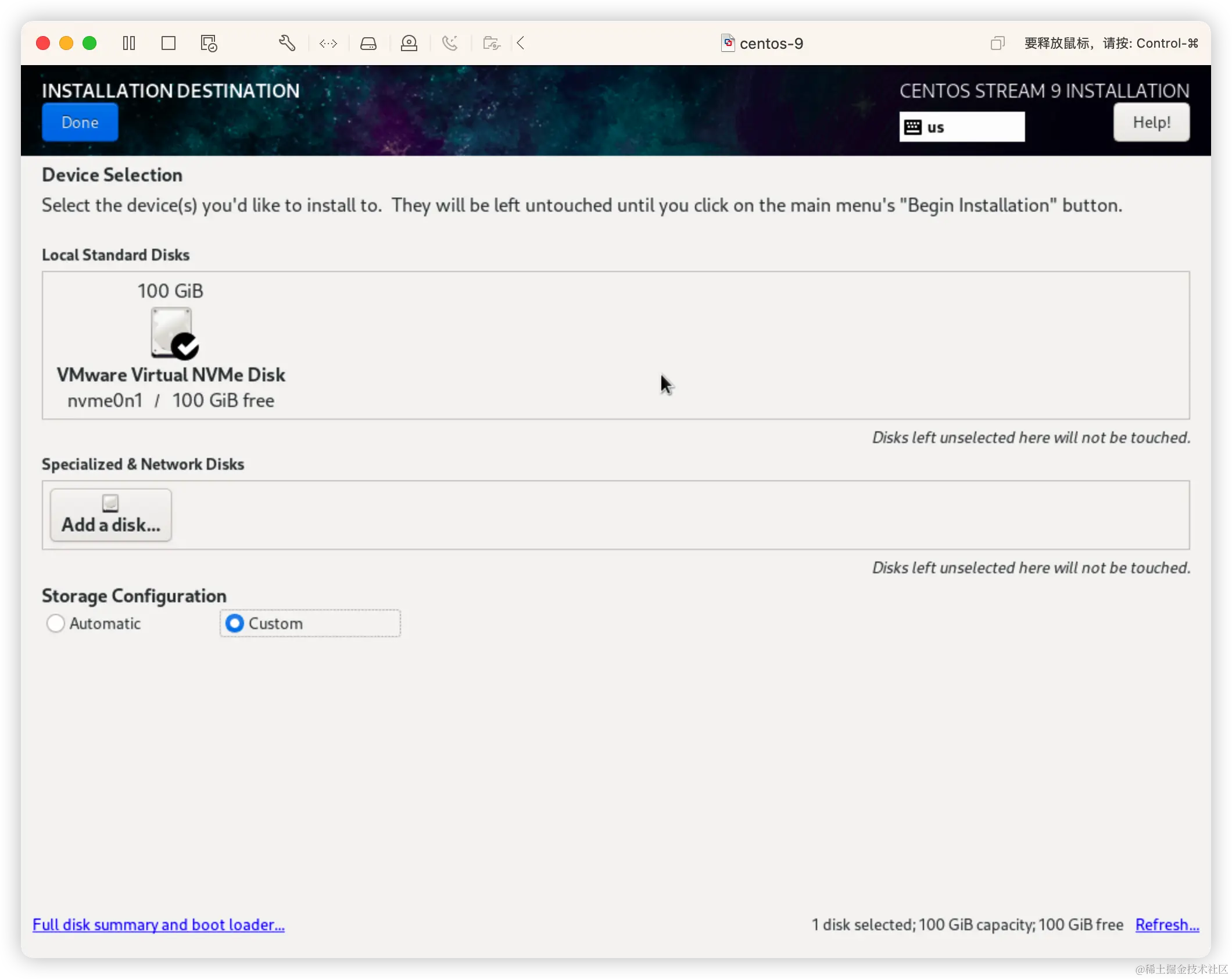Click Add a disk under Specialized & Network Disks
The width and height of the screenshot is (1232, 979).
coord(110,515)
